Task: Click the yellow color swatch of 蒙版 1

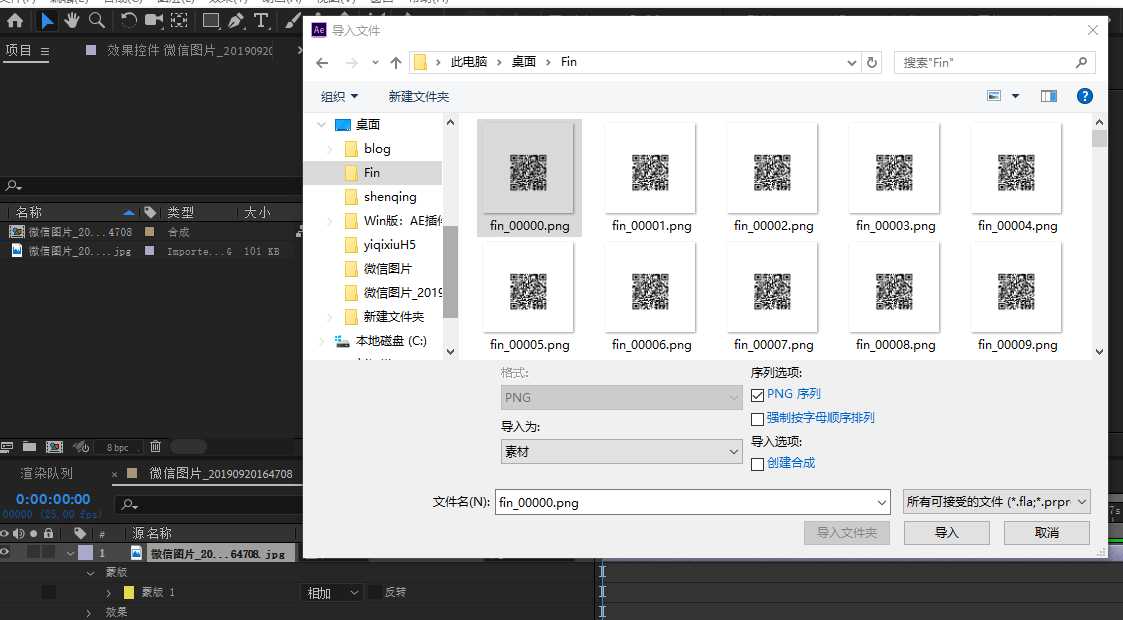Action: pos(128,593)
